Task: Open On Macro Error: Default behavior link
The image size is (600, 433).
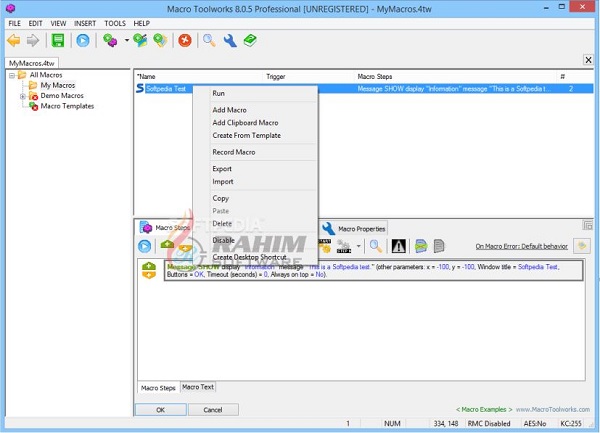Action: tap(521, 246)
